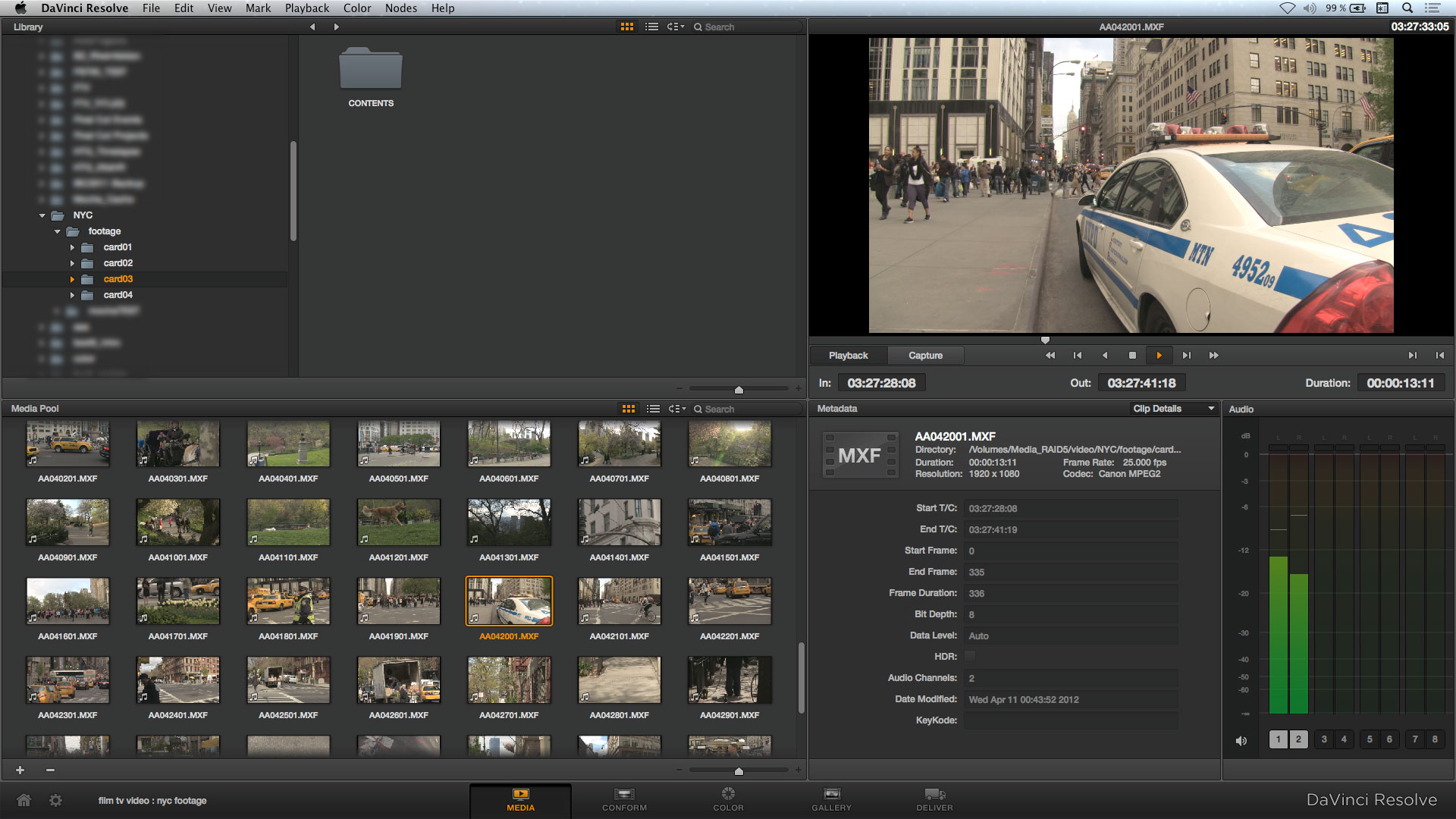The width and height of the screenshot is (1456, 819).
Task: Open project settings gear icon
Action: pos(56,800)
